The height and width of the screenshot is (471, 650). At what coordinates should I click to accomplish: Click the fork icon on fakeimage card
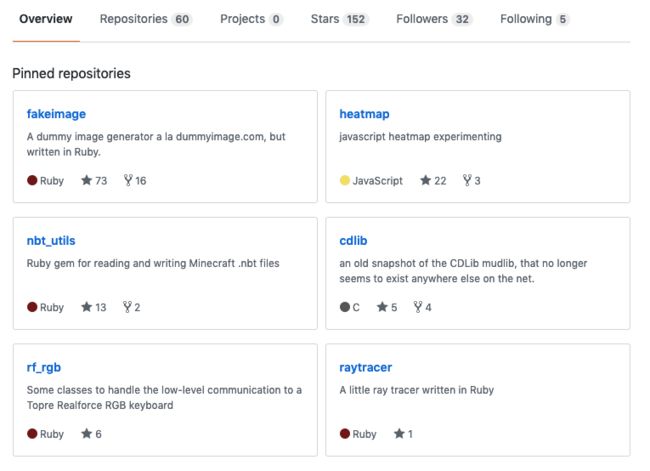[x=128, y=180]
